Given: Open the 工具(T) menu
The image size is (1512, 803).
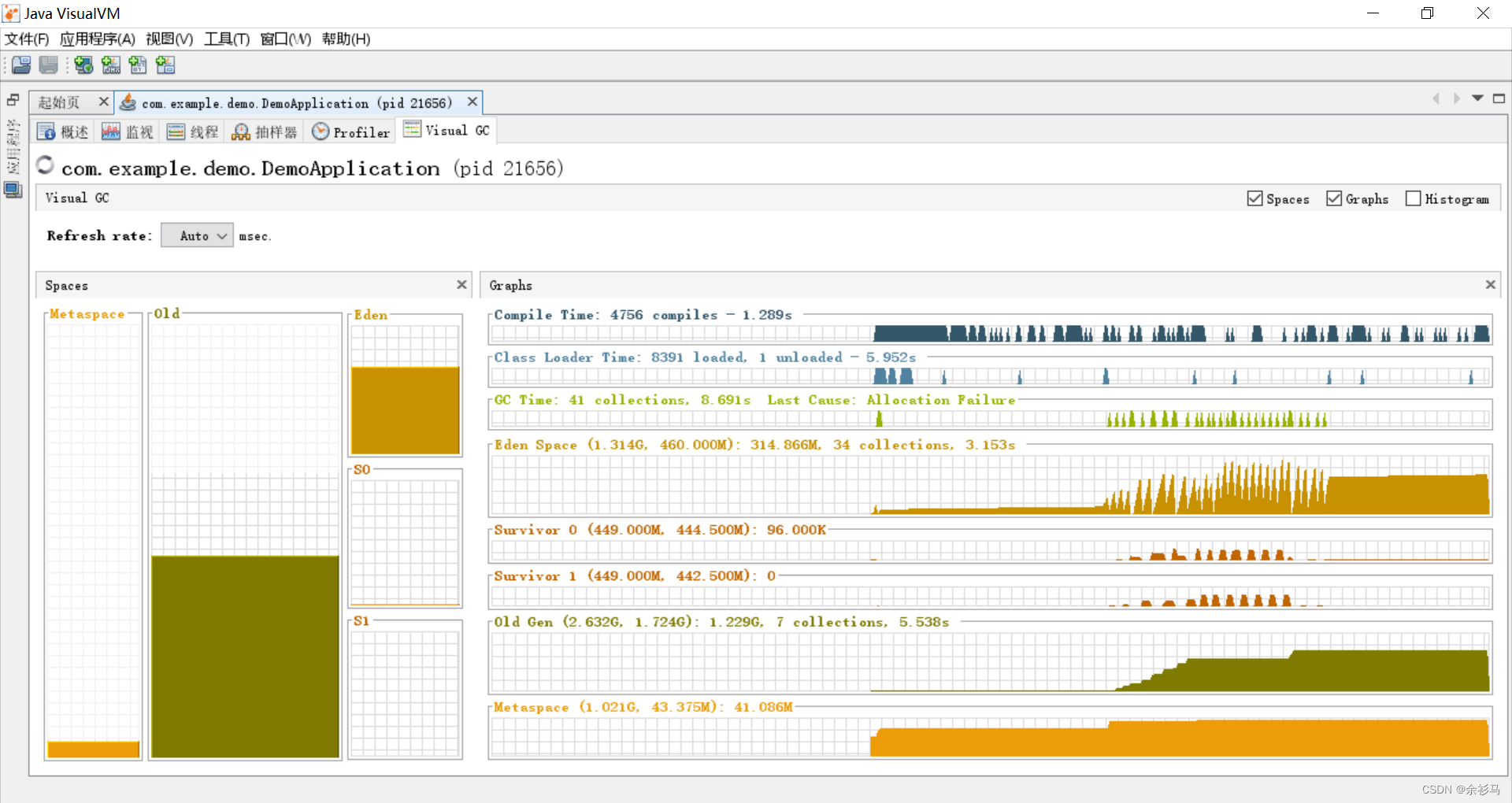Looking at the screenshot, I should pyautogui.click(x=226, y=39).
